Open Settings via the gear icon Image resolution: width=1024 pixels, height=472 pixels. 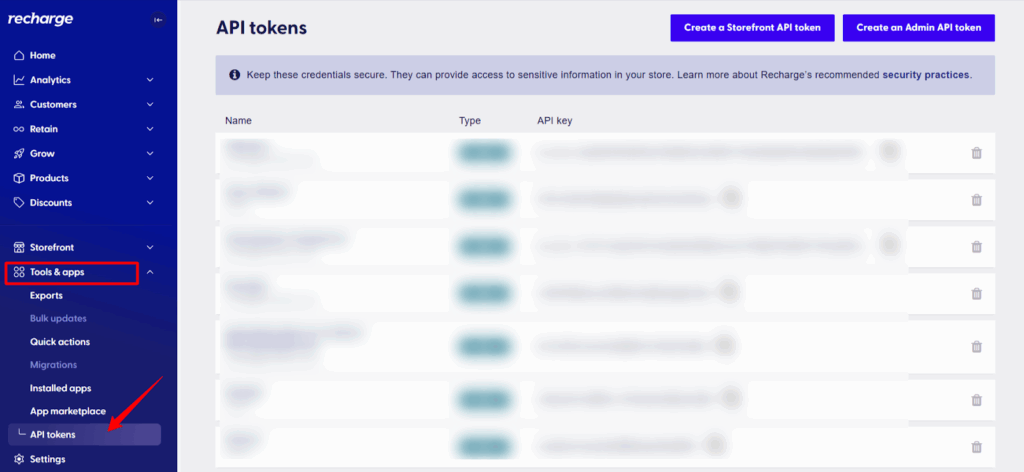pos(19,459)
